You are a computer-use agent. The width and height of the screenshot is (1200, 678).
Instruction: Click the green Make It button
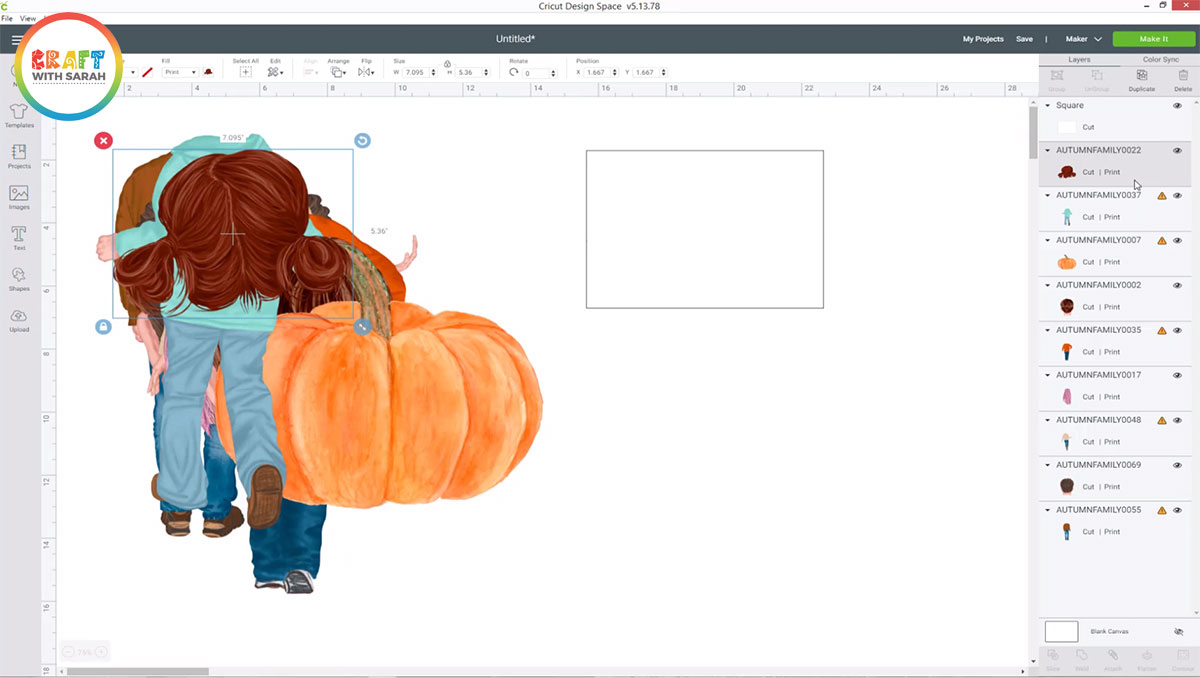1153,39
